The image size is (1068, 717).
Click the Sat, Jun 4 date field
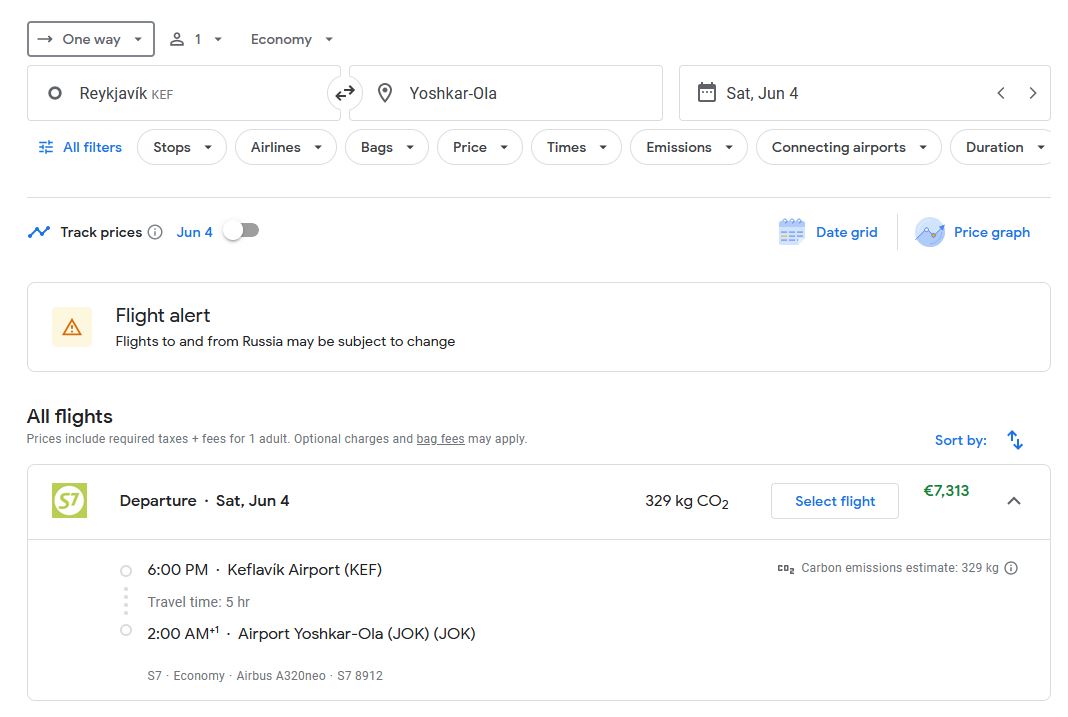click(864, 93)
